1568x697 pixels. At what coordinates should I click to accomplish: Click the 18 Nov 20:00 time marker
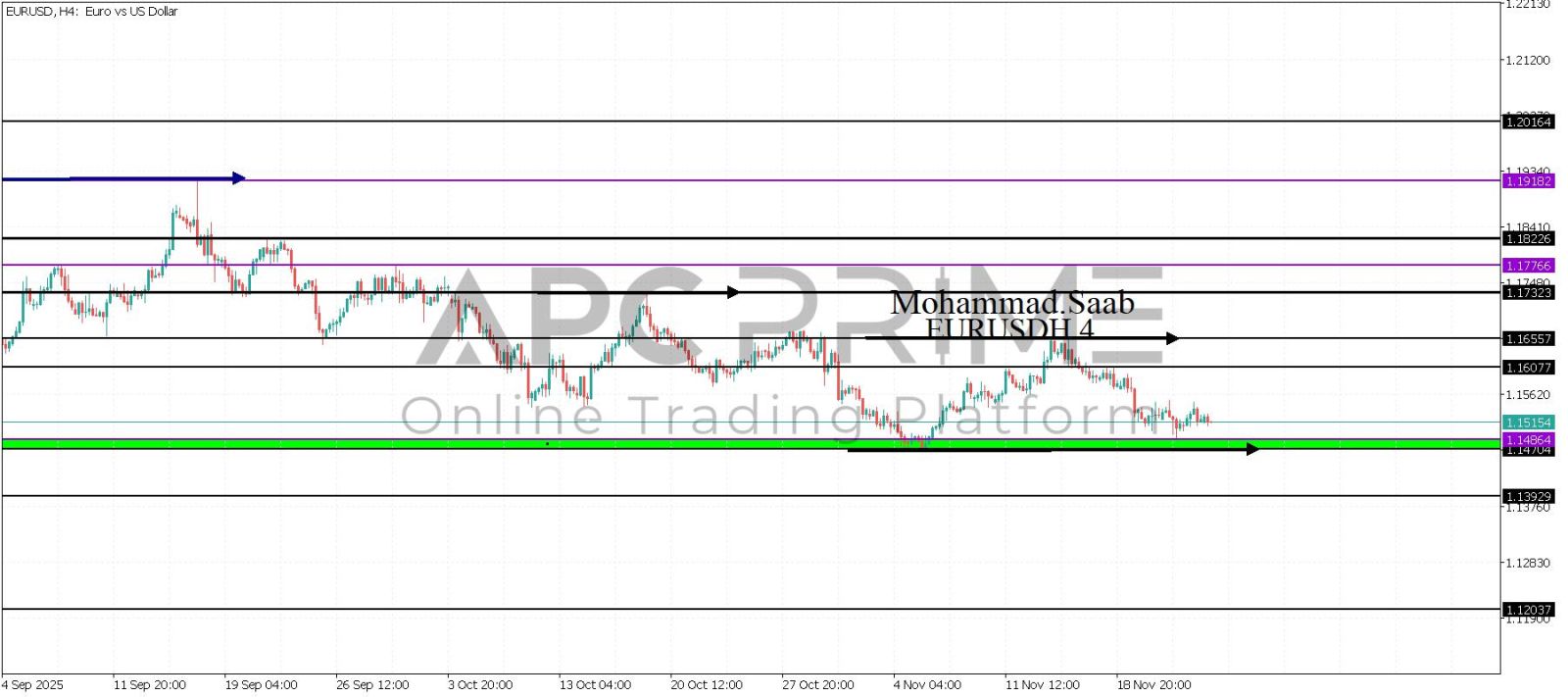1153,684
